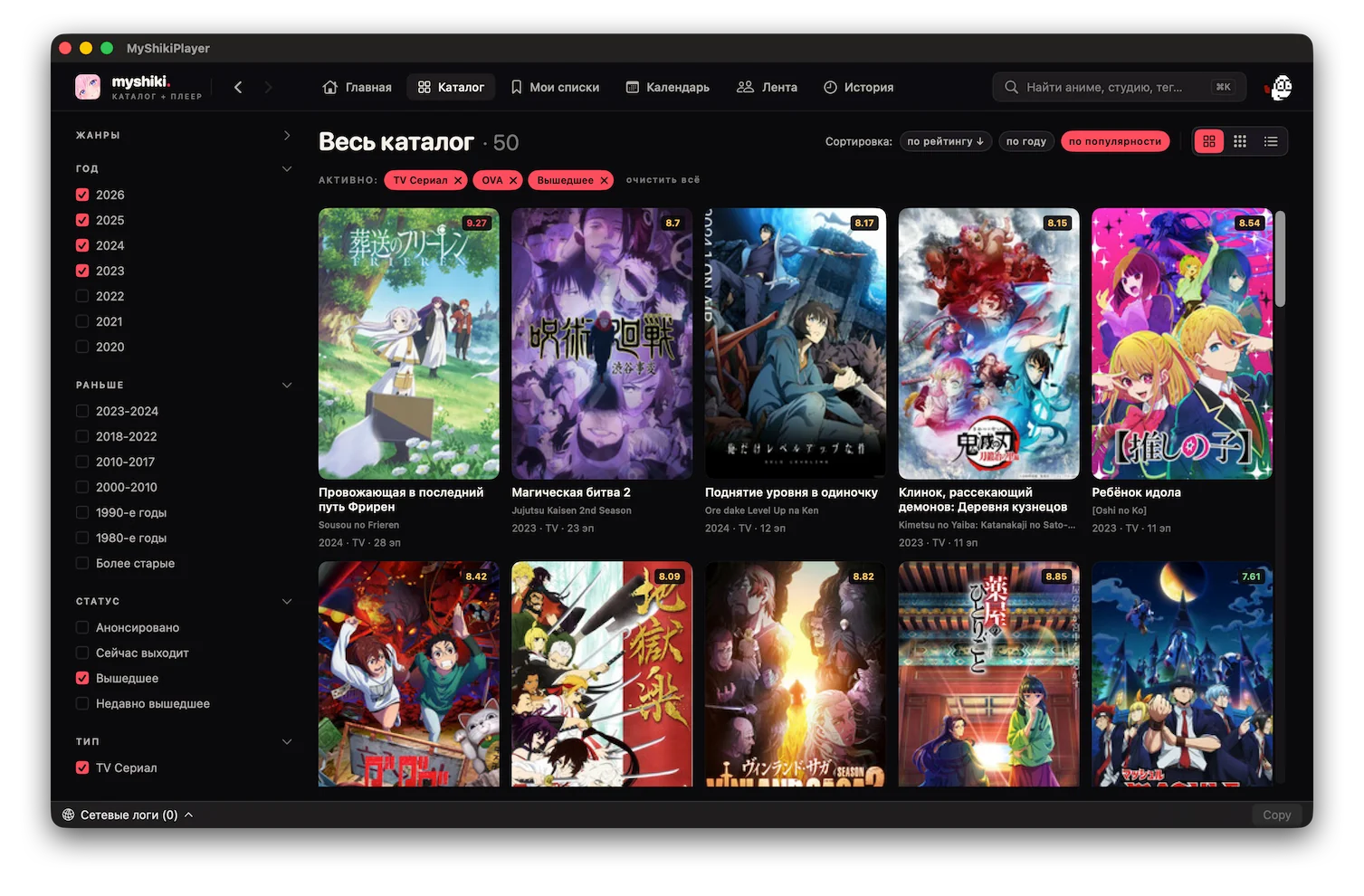Screen dimensions: 1364x896
Task: Open the Ребёнок идола title link
Action: (1136, 492)
